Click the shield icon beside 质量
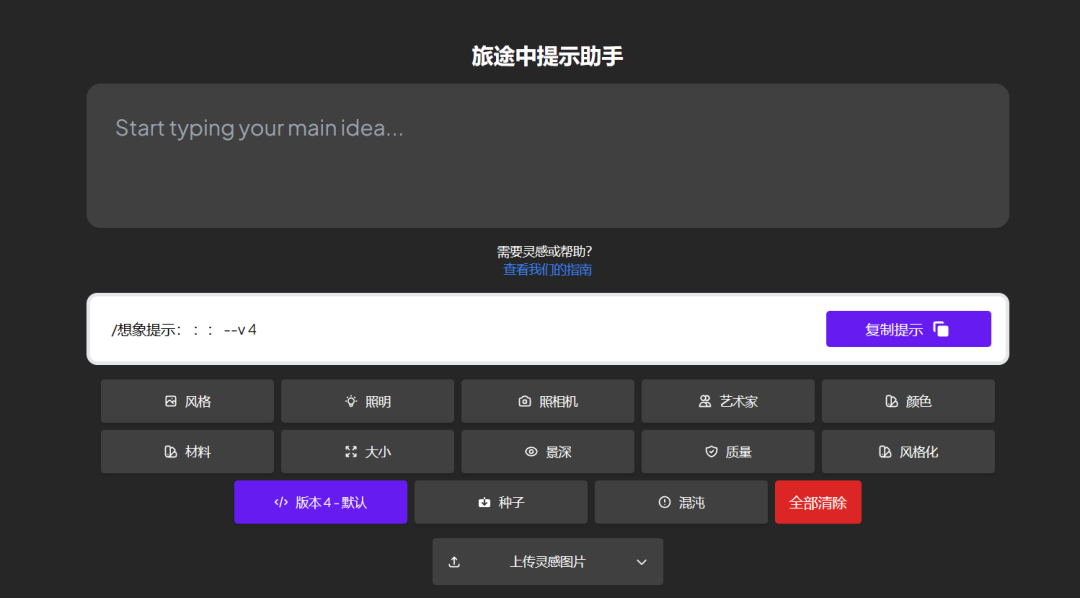Viewport: 1080px width, 598px height. point(712,451)
